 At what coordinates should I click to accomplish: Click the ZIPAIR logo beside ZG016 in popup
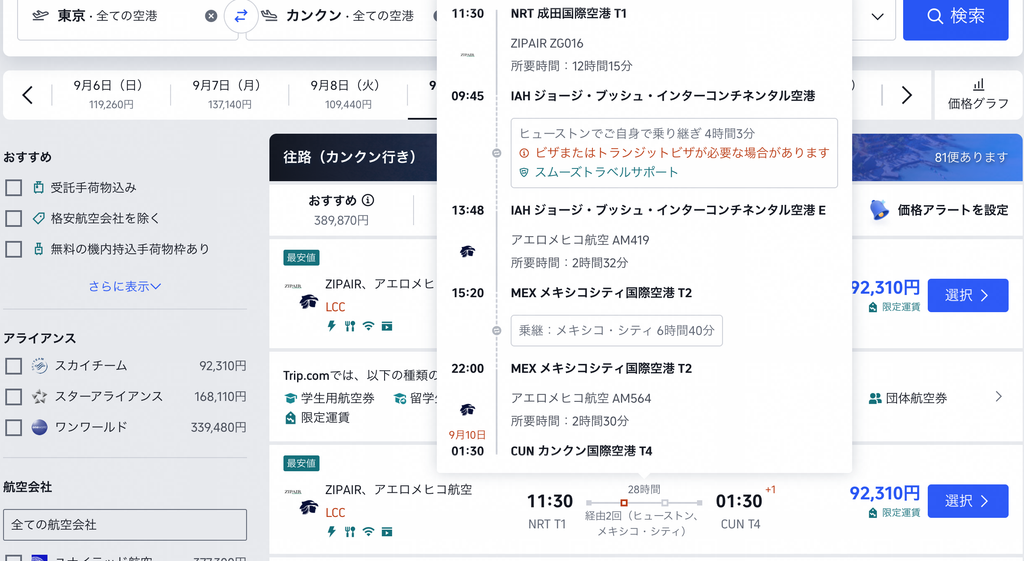pos(468,56)
